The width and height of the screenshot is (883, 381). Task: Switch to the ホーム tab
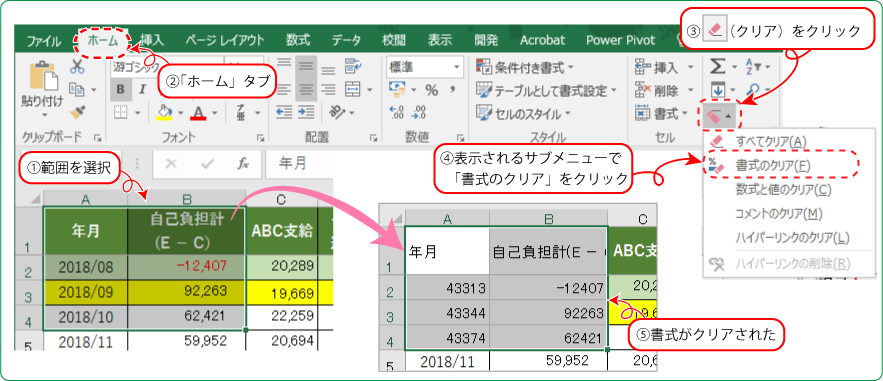pos(102,40)
